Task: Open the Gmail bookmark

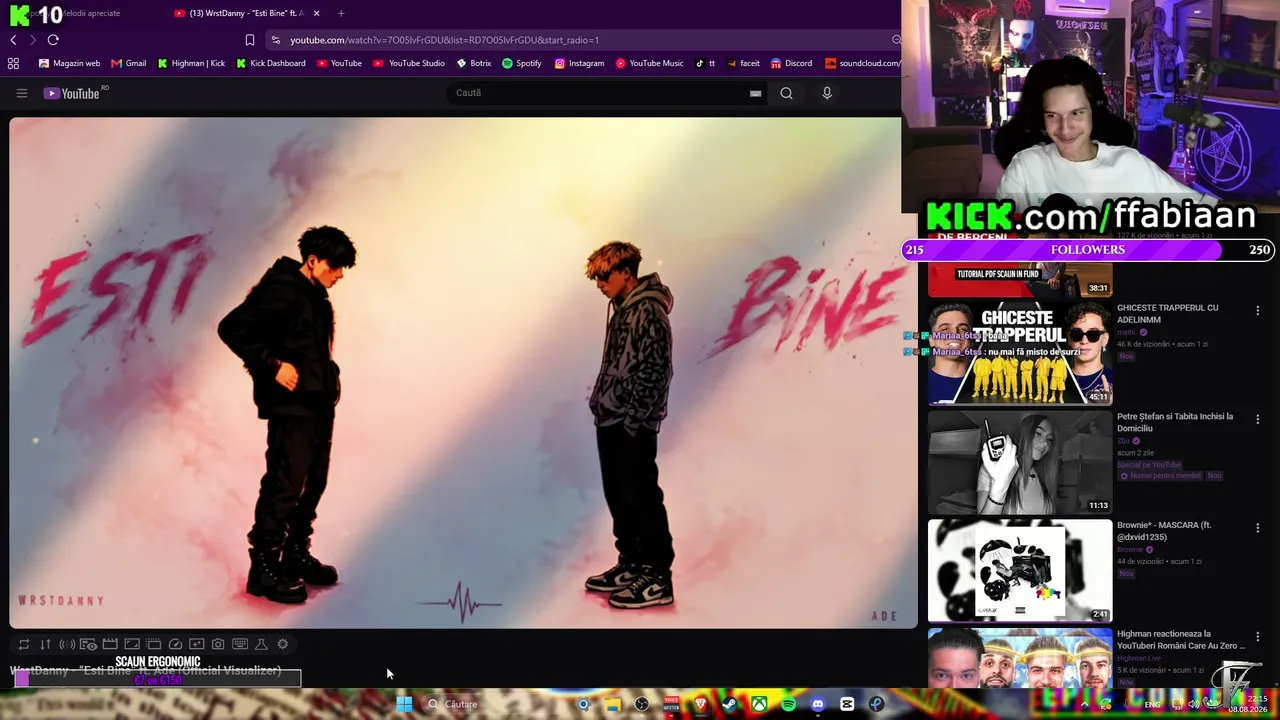Action: (129, 63)
